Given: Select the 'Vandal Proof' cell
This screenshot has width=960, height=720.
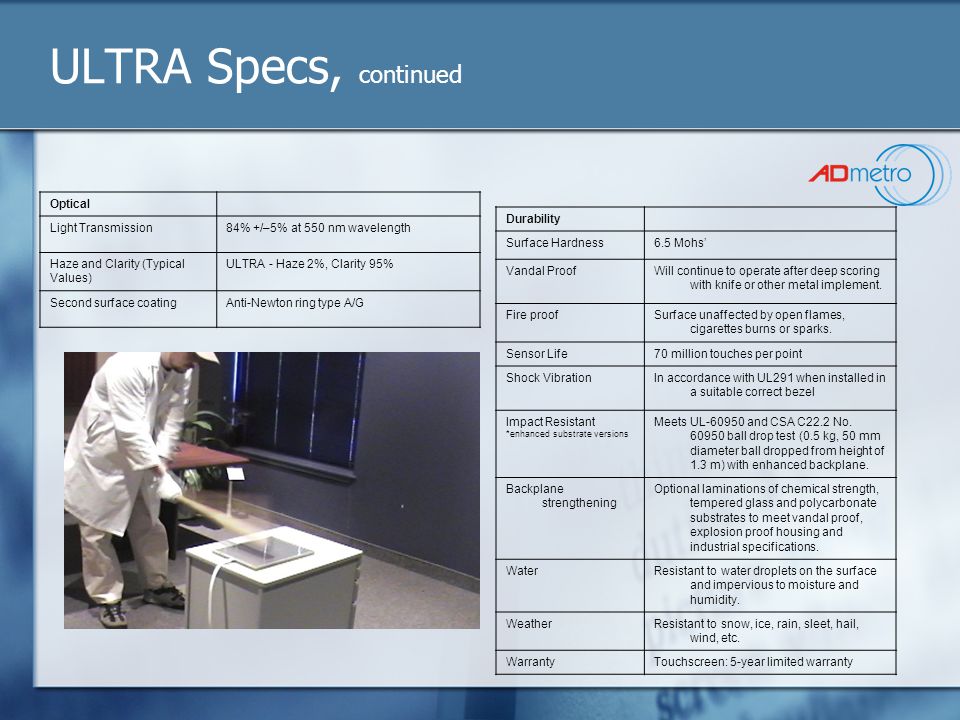Looking at the screenshot, I should pyautogui.click(x=570, y=282).
